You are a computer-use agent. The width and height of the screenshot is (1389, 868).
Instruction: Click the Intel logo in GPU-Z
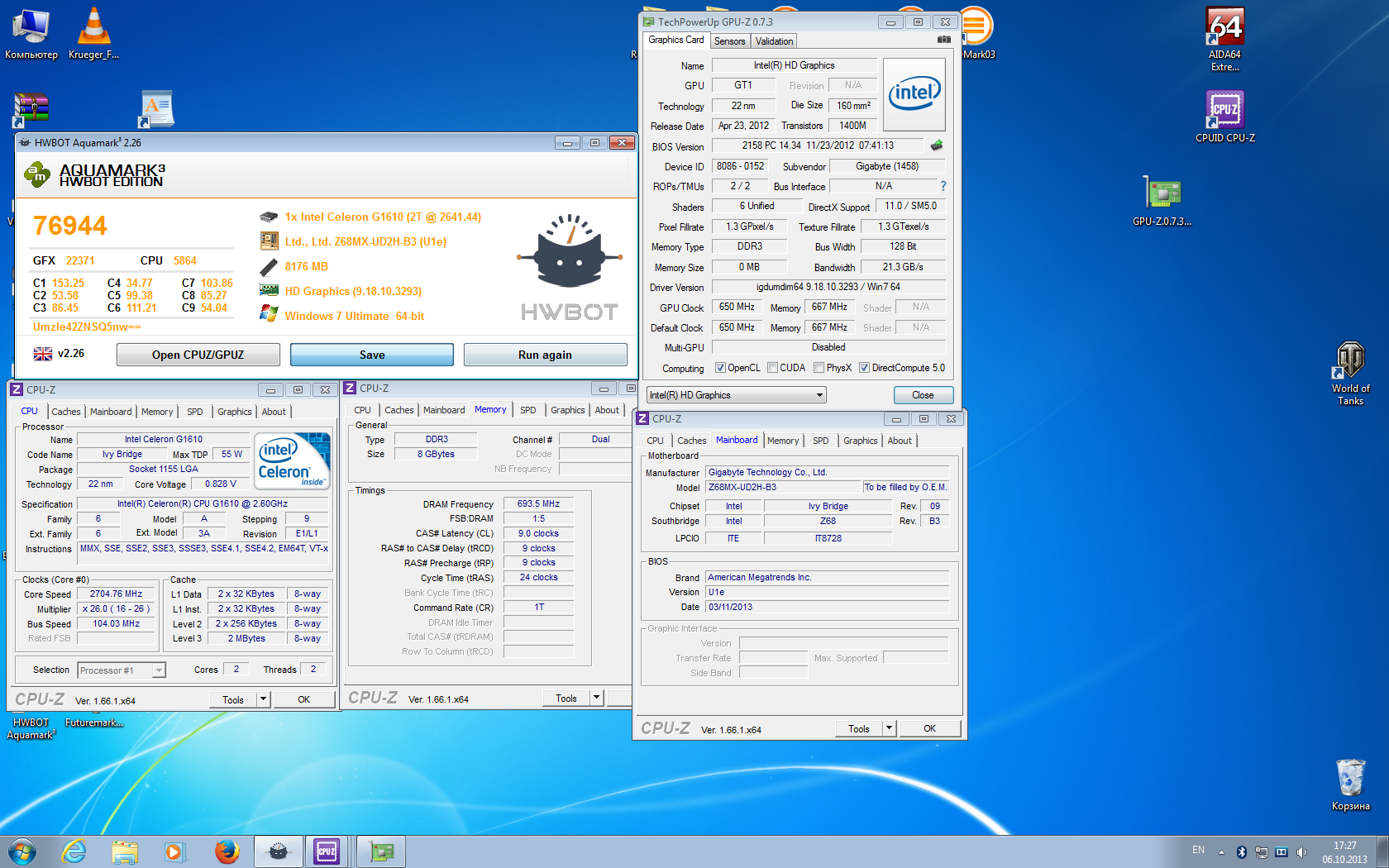(x=914, y=94)
